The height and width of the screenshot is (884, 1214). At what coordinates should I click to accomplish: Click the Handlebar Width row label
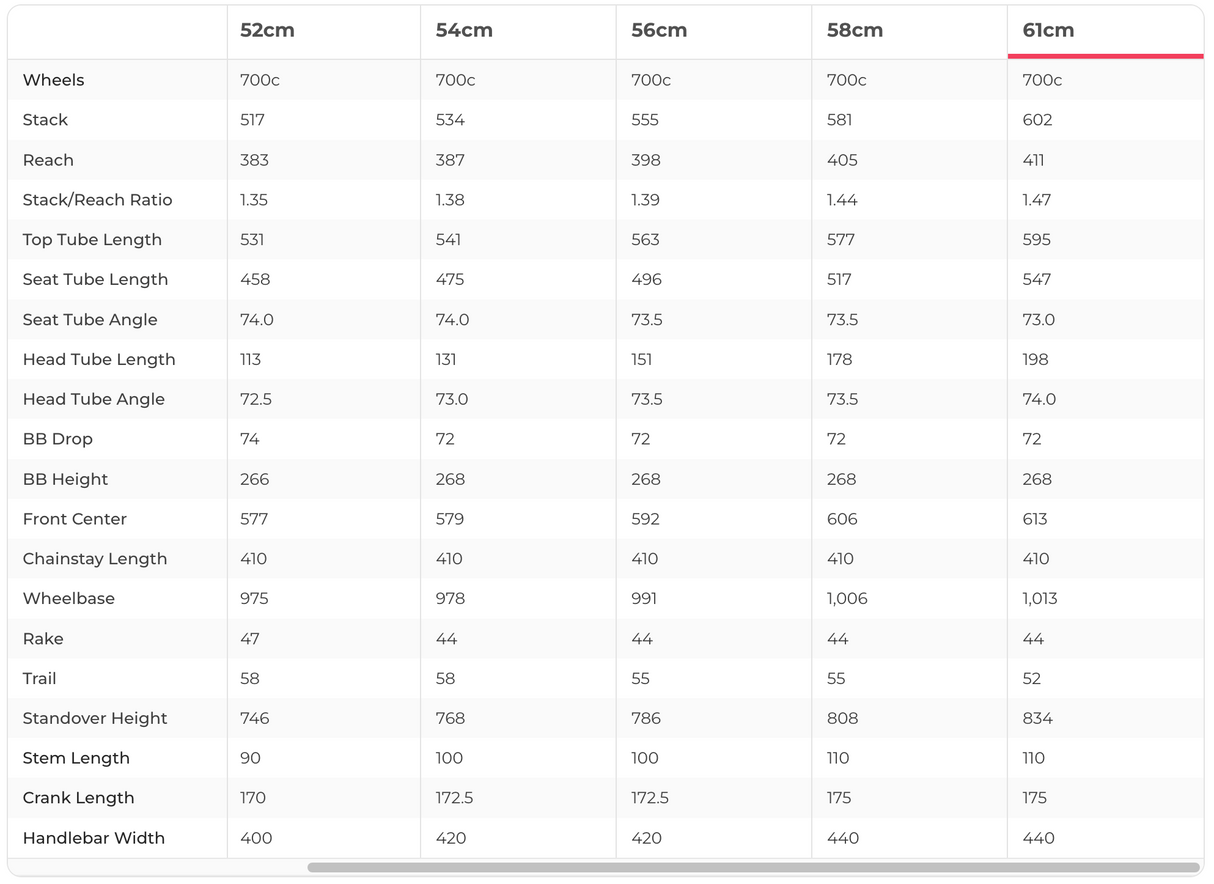click(94, 838)
